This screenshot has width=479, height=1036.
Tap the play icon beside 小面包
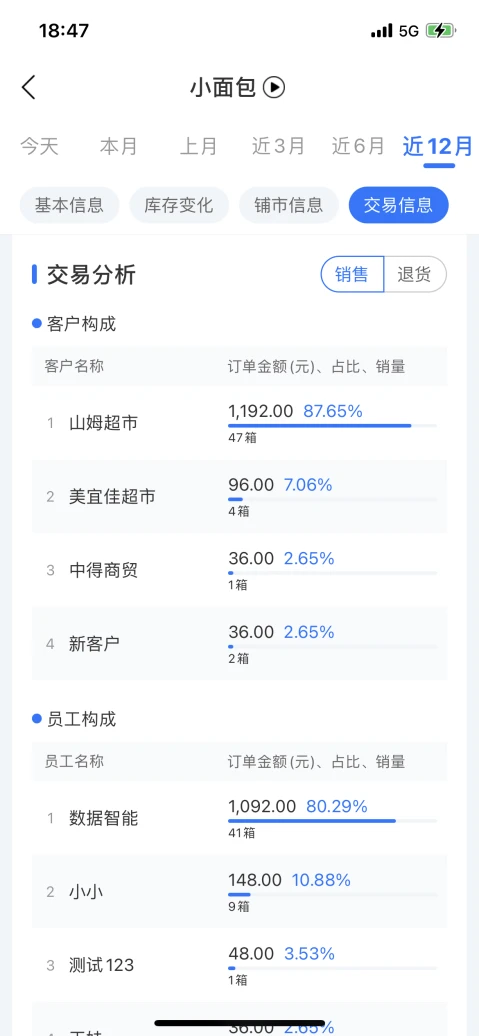pos(274,87)
